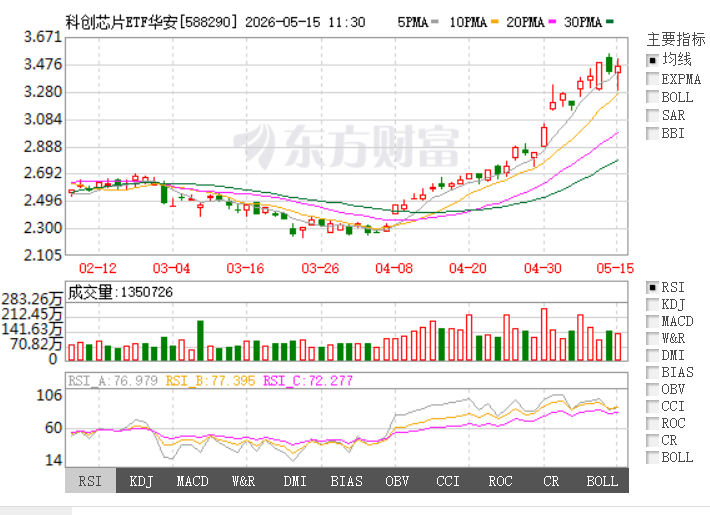Click the 主要指标 heading
Viewport: 710px width, 515px height.
(x=676, y=39)
